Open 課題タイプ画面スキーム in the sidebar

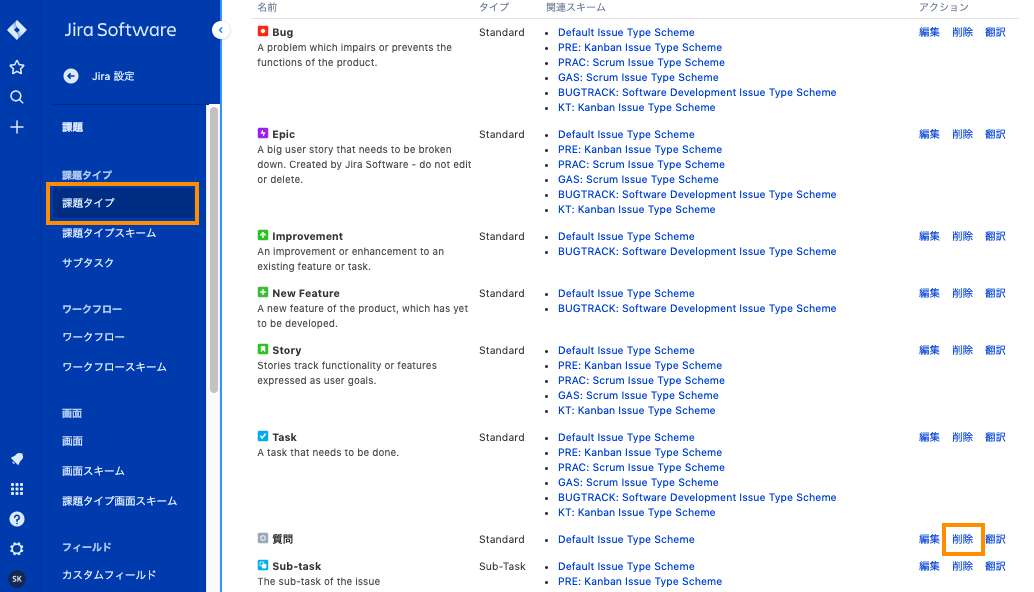[119, 501]
